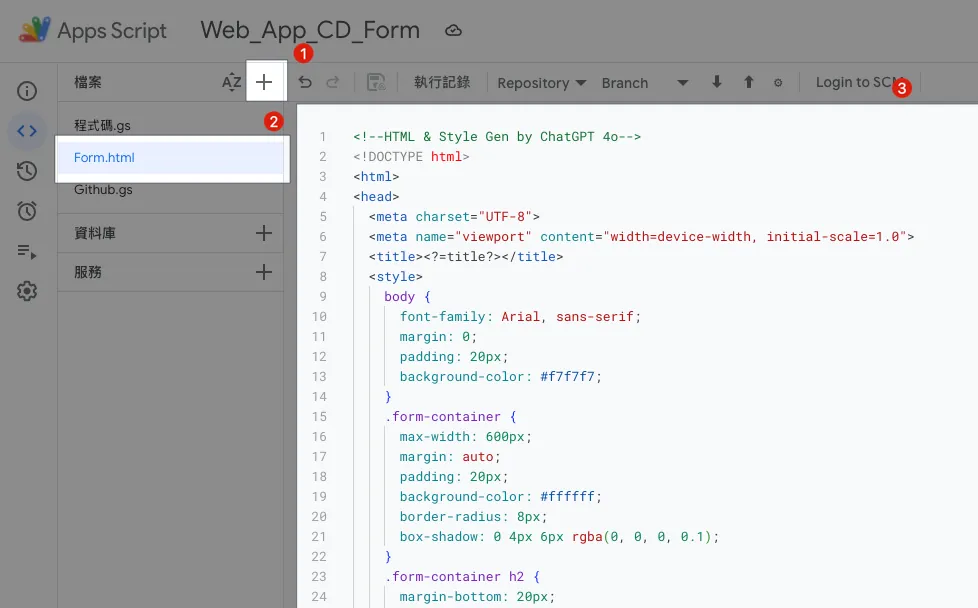Screen dimensions: 978x608
Task: Open project history in the left sidebar
Action: point(27,171)
